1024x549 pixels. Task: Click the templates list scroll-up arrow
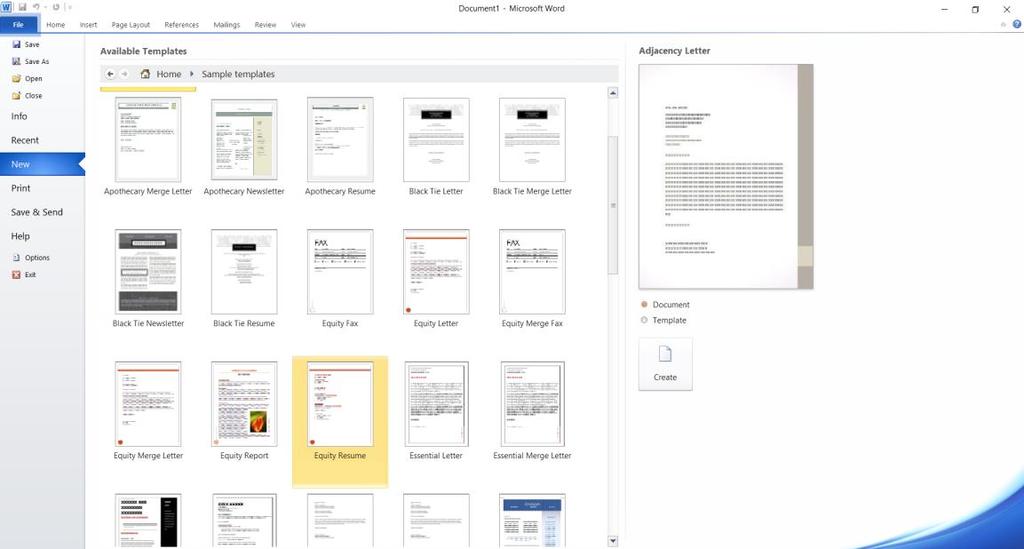613,93
